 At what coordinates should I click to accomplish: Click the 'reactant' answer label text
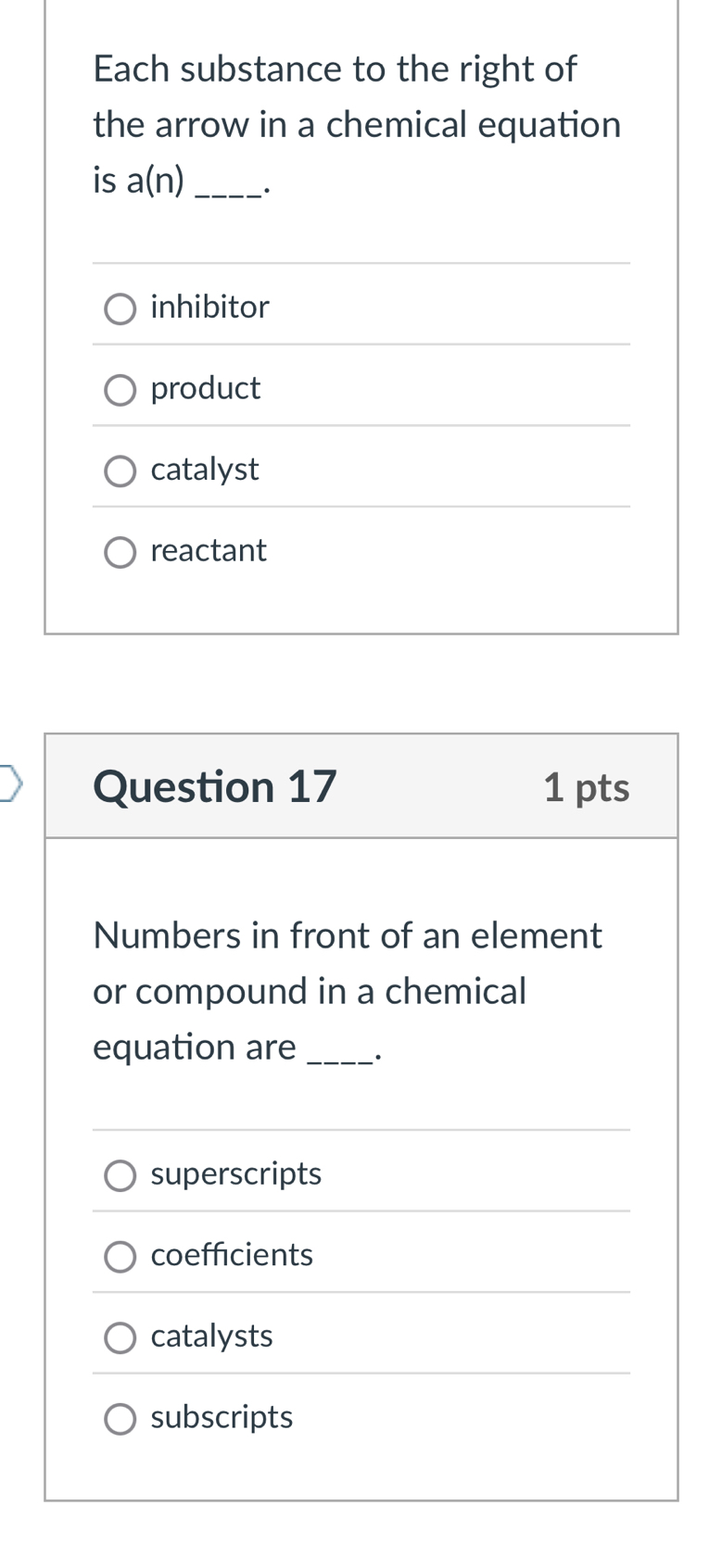point(208,550)
